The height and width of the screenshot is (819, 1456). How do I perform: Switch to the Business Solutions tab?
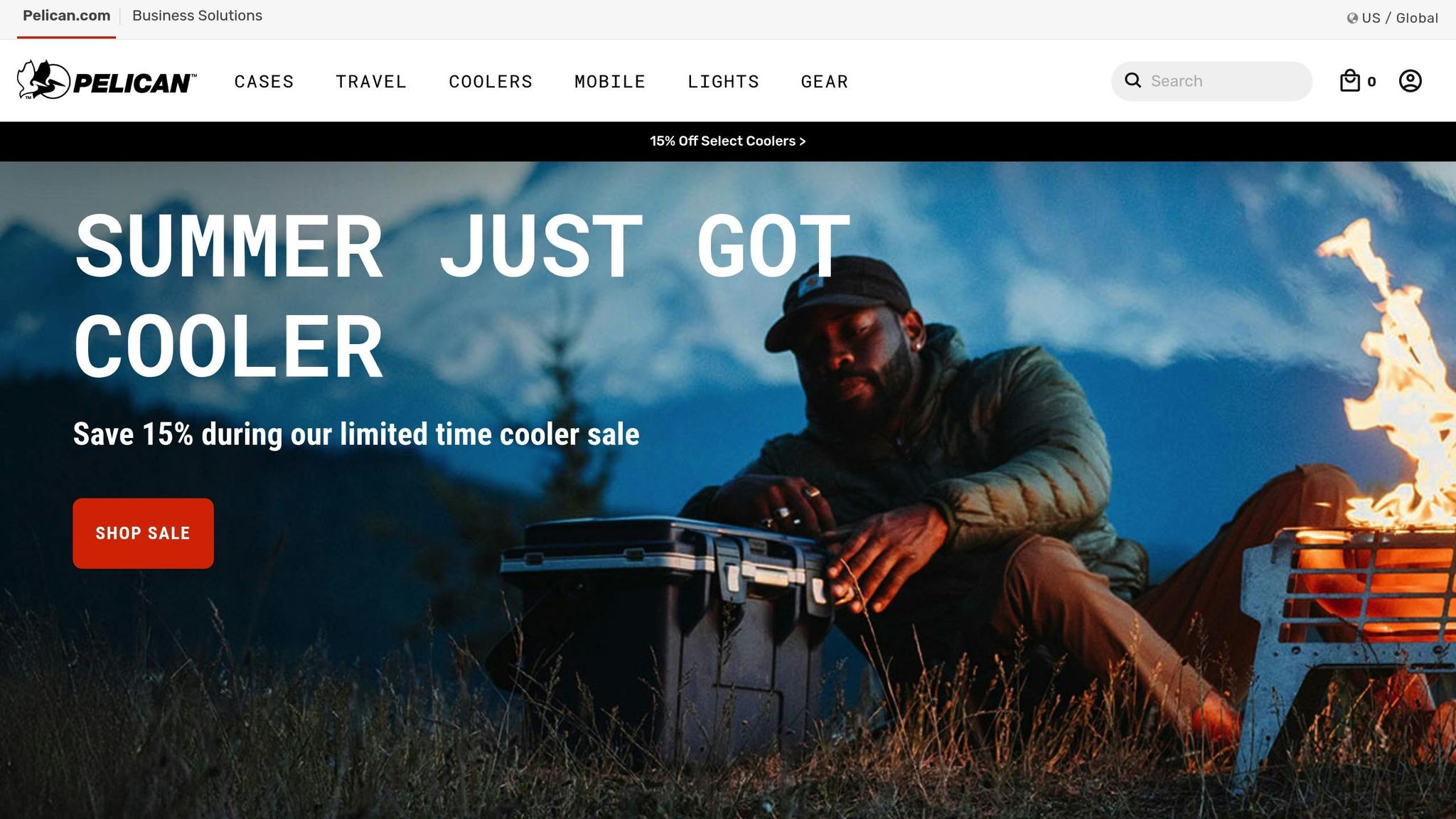197,16
